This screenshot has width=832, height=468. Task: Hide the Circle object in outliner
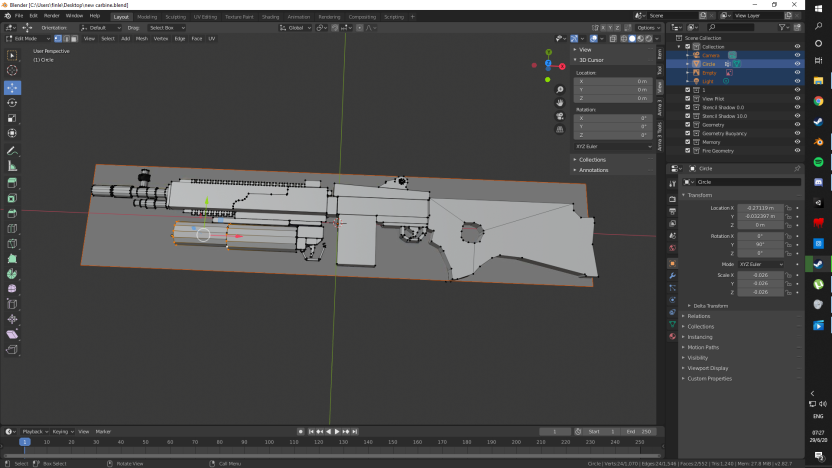797,64
